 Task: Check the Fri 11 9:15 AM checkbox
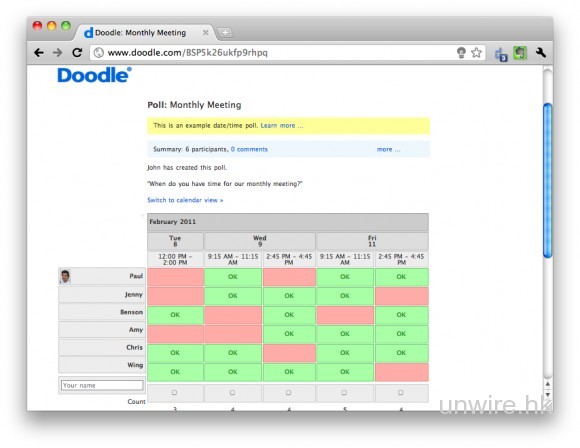[x=344, y=393]
